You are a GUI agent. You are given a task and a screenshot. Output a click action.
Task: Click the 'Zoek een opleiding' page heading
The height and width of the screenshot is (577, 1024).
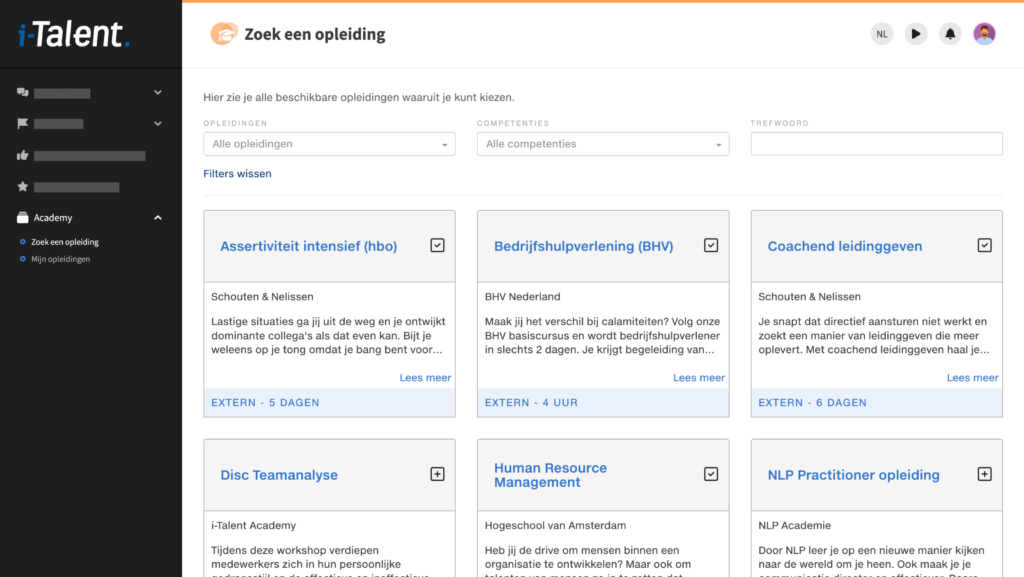tap(315, 35)
